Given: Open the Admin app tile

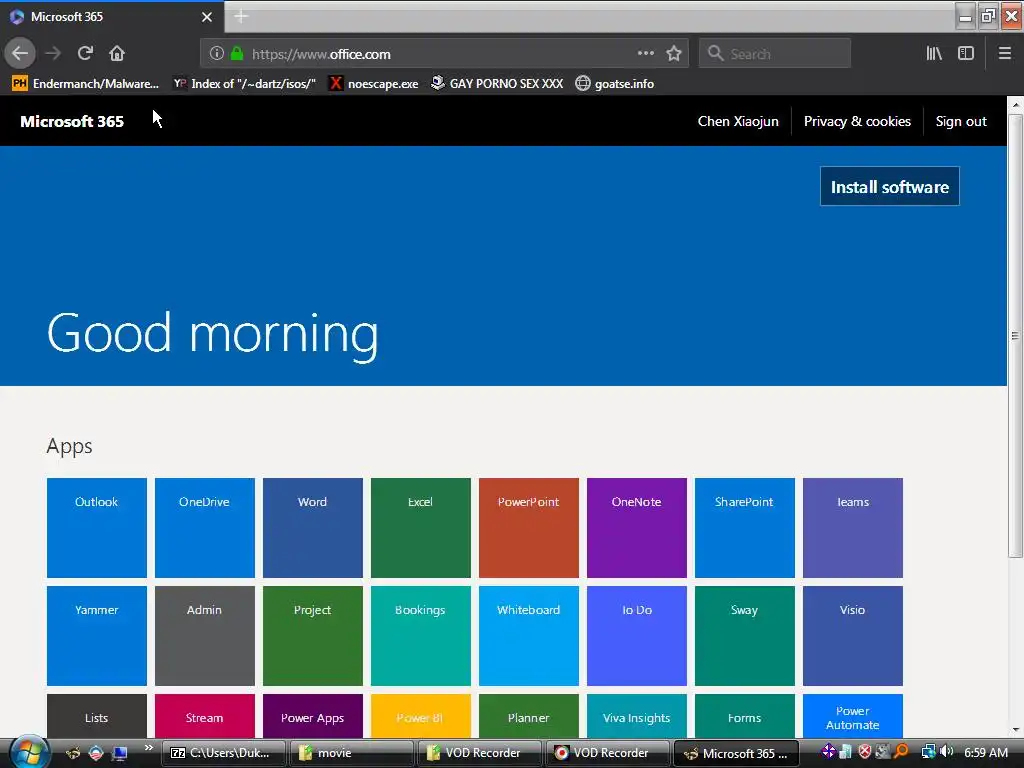Looking at the screenshot, I should (204, 635).
